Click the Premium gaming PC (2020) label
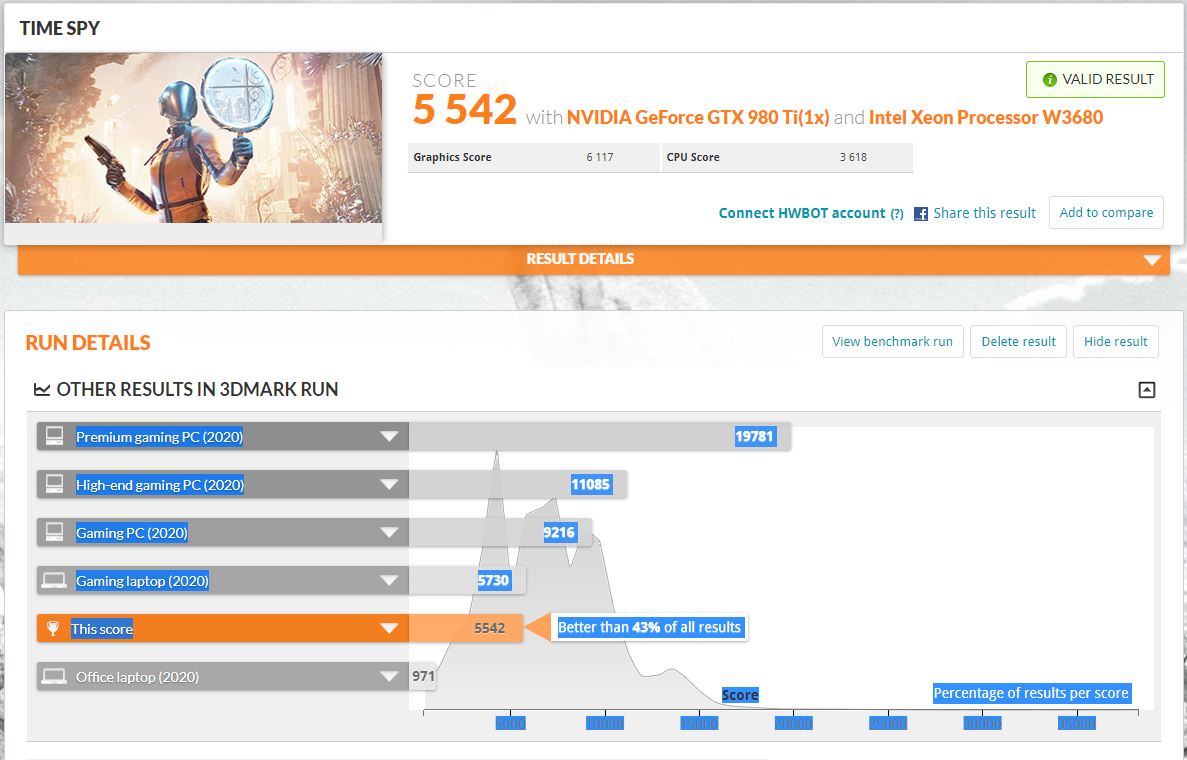This screenshot has width=1187, height=760. coord(160,437)
